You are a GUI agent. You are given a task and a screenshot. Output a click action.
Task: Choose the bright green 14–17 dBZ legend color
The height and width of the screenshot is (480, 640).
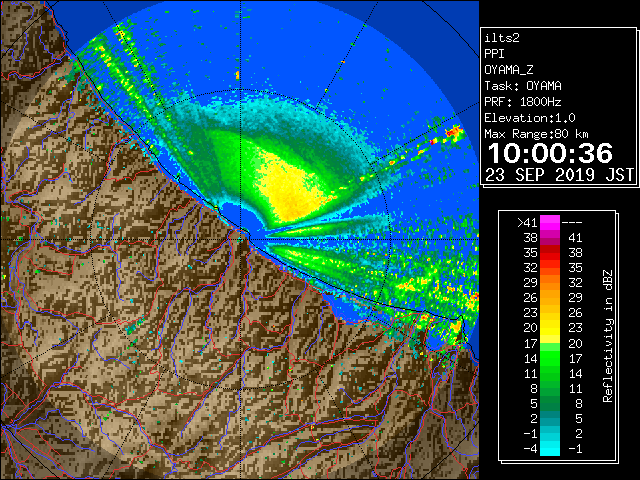coord(550,358)
